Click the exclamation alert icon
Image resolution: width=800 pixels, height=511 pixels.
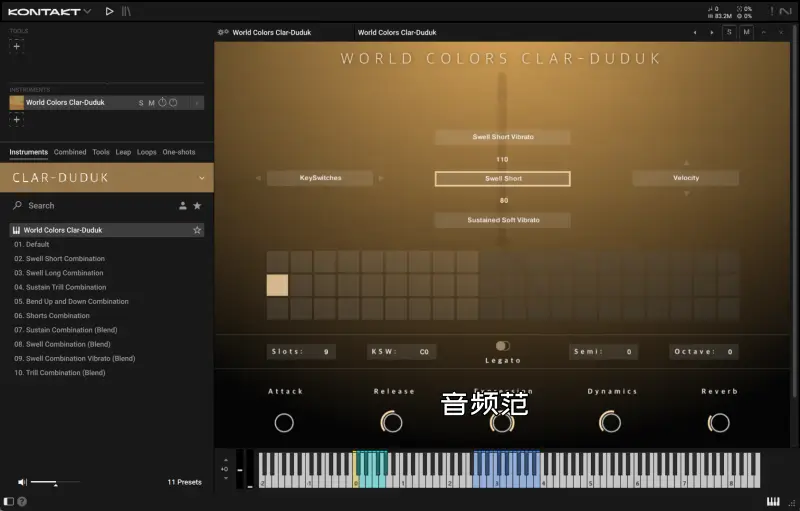[x=772, y=11]
